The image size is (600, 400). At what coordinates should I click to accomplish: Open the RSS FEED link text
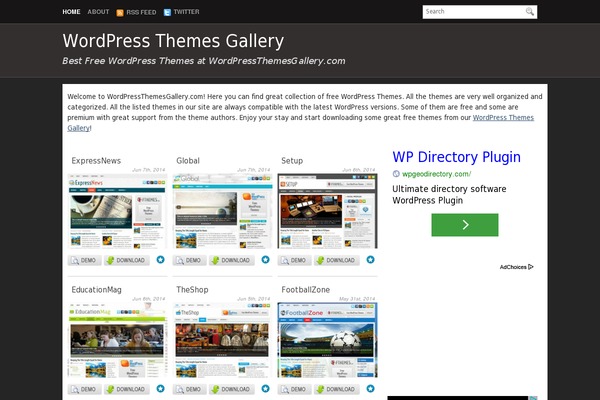coord(141,13)
